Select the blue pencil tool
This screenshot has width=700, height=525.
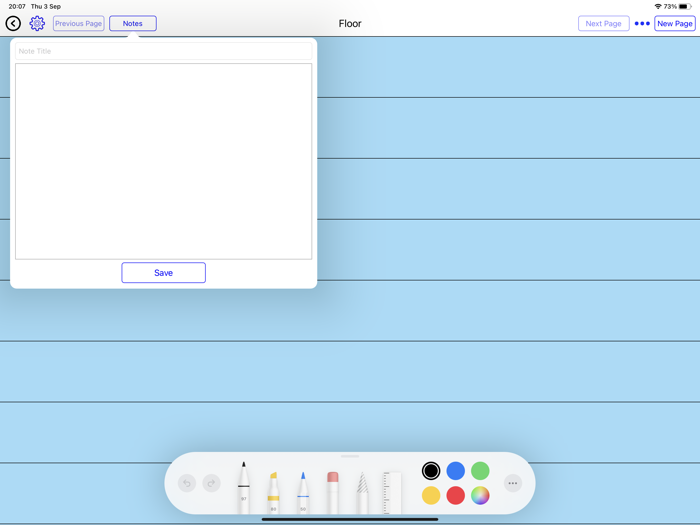pyautogui.click(x=303, y=492)
